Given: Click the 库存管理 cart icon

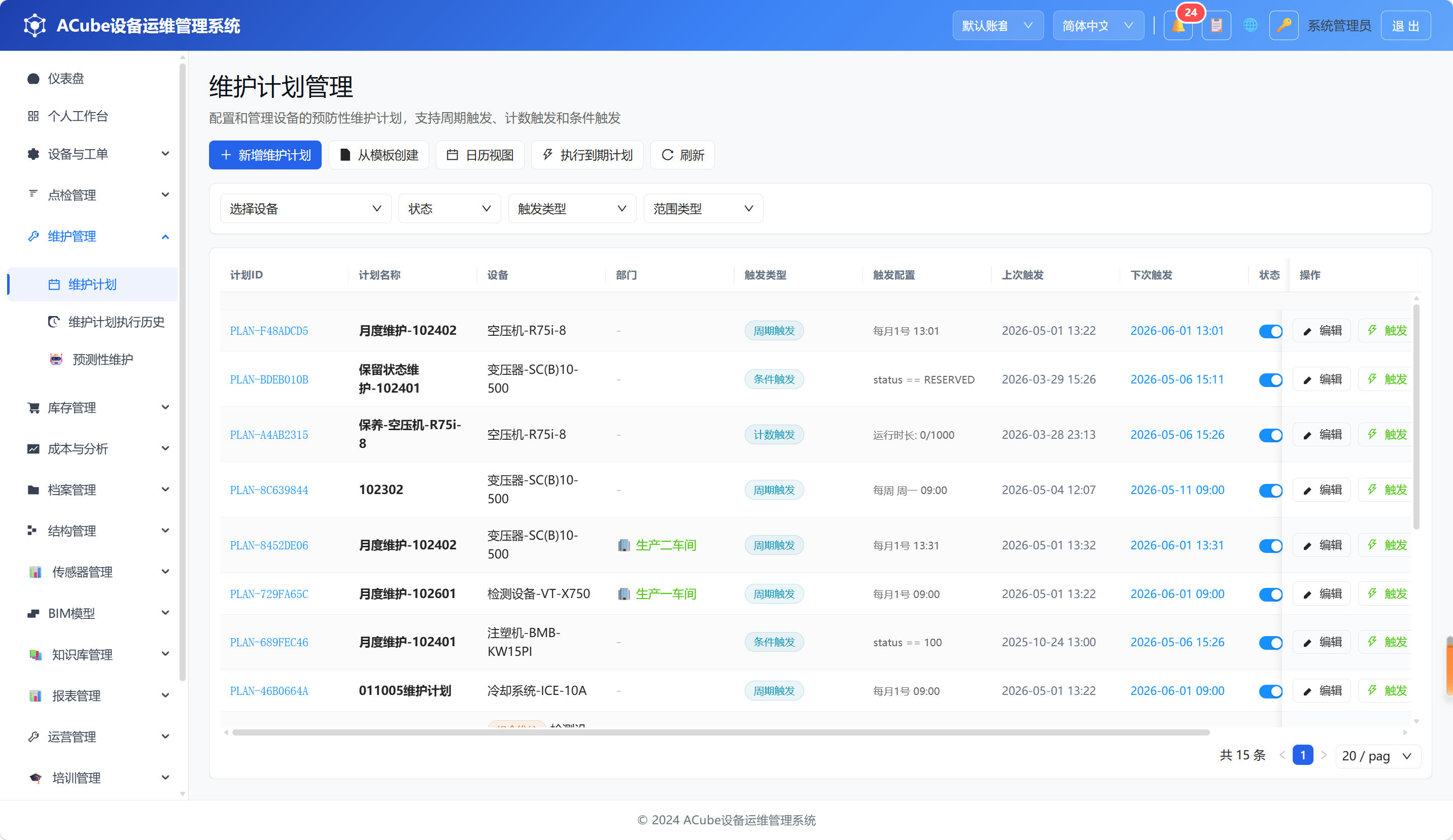Looking at the screenshot, I should click(x=33, y=408).
